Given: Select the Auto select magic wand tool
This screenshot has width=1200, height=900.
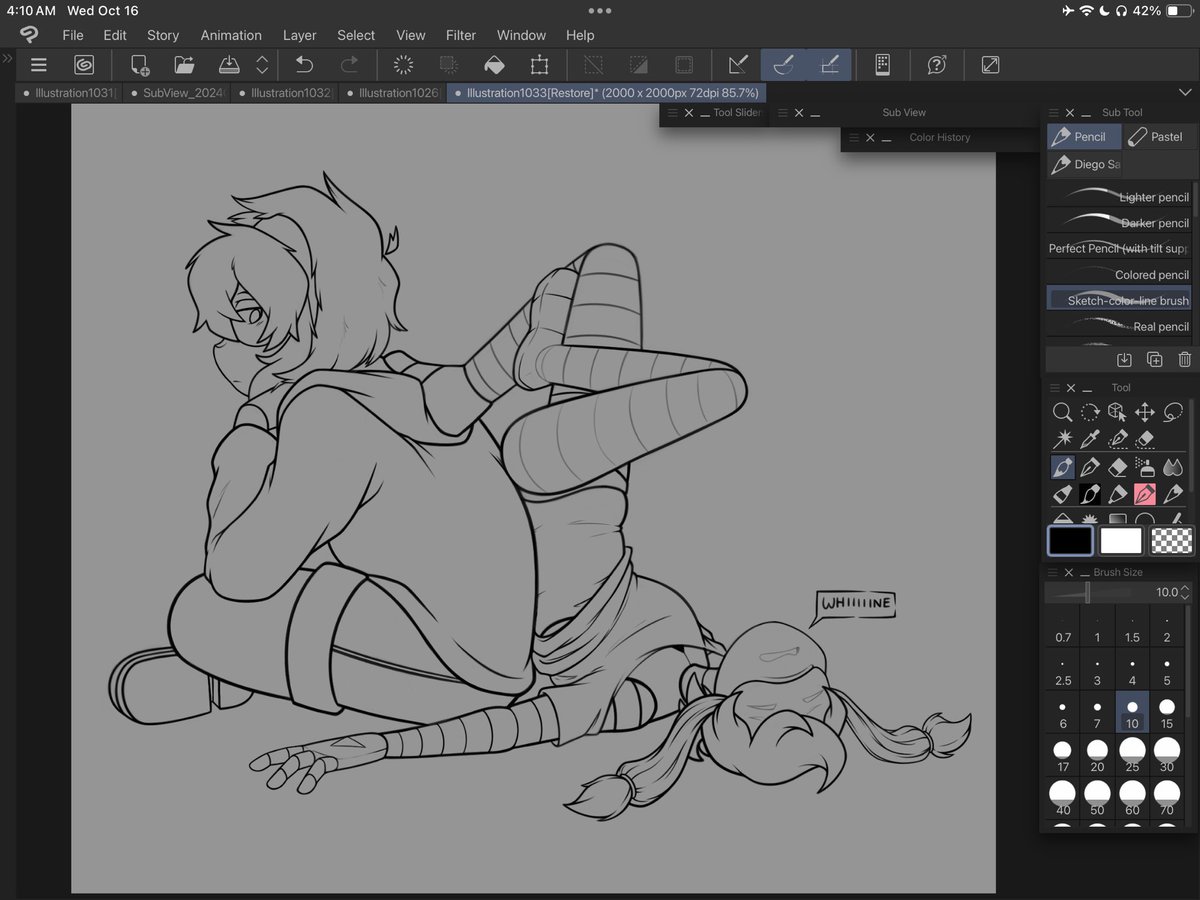Looking at the screenshot, I should (1062, 439).
